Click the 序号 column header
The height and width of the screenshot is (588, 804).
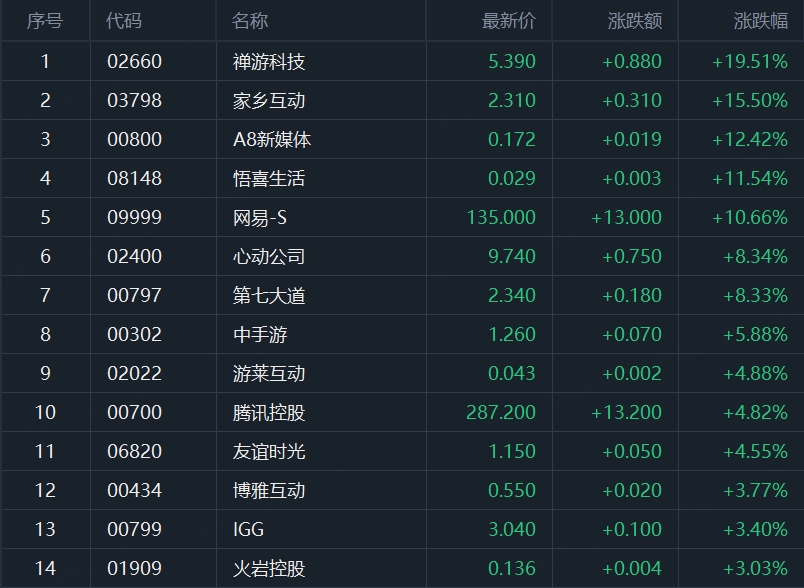click(x=45, y=21)
